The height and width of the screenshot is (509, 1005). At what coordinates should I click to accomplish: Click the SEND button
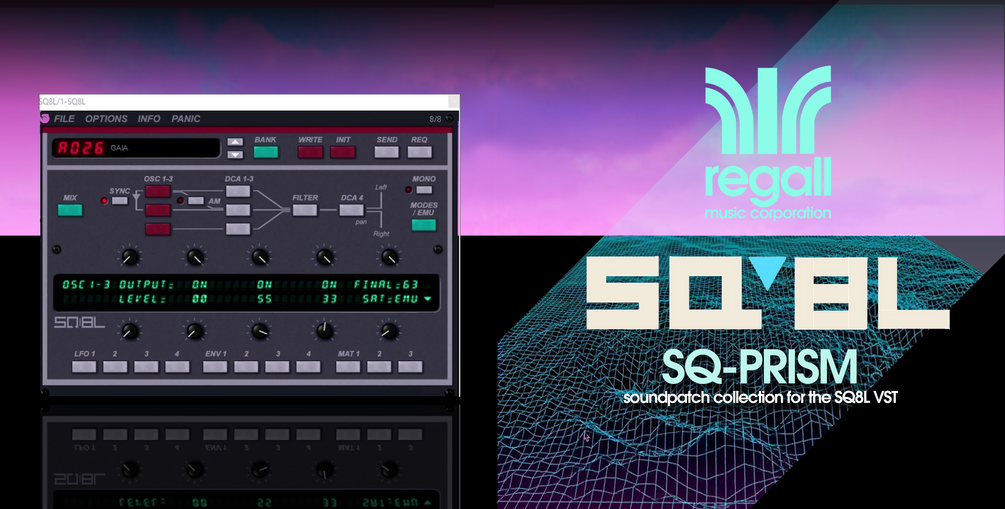[x=386, y=152]
